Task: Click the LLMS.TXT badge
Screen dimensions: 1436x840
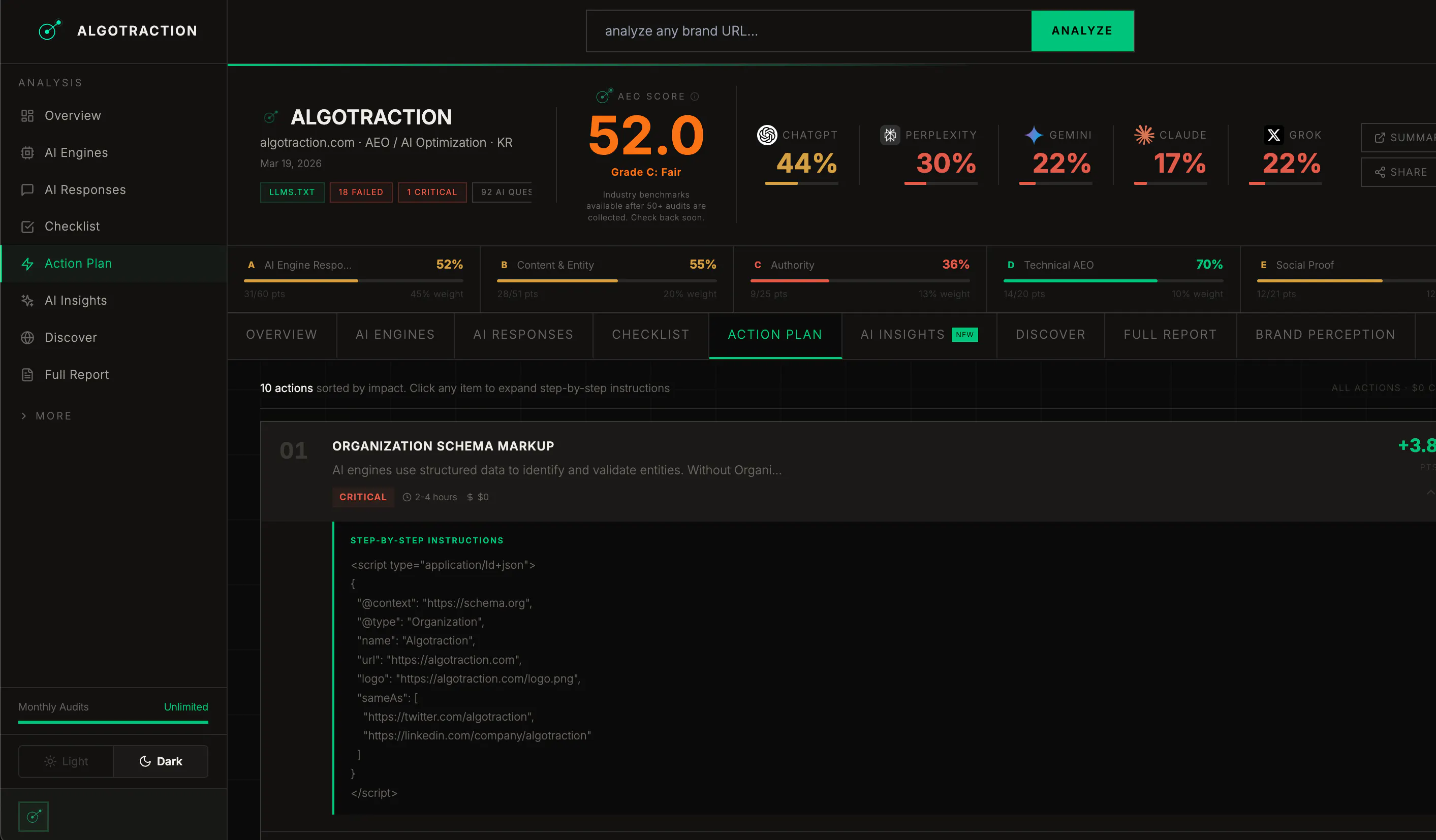Action: pyautogui.click(x=292, y=192)
